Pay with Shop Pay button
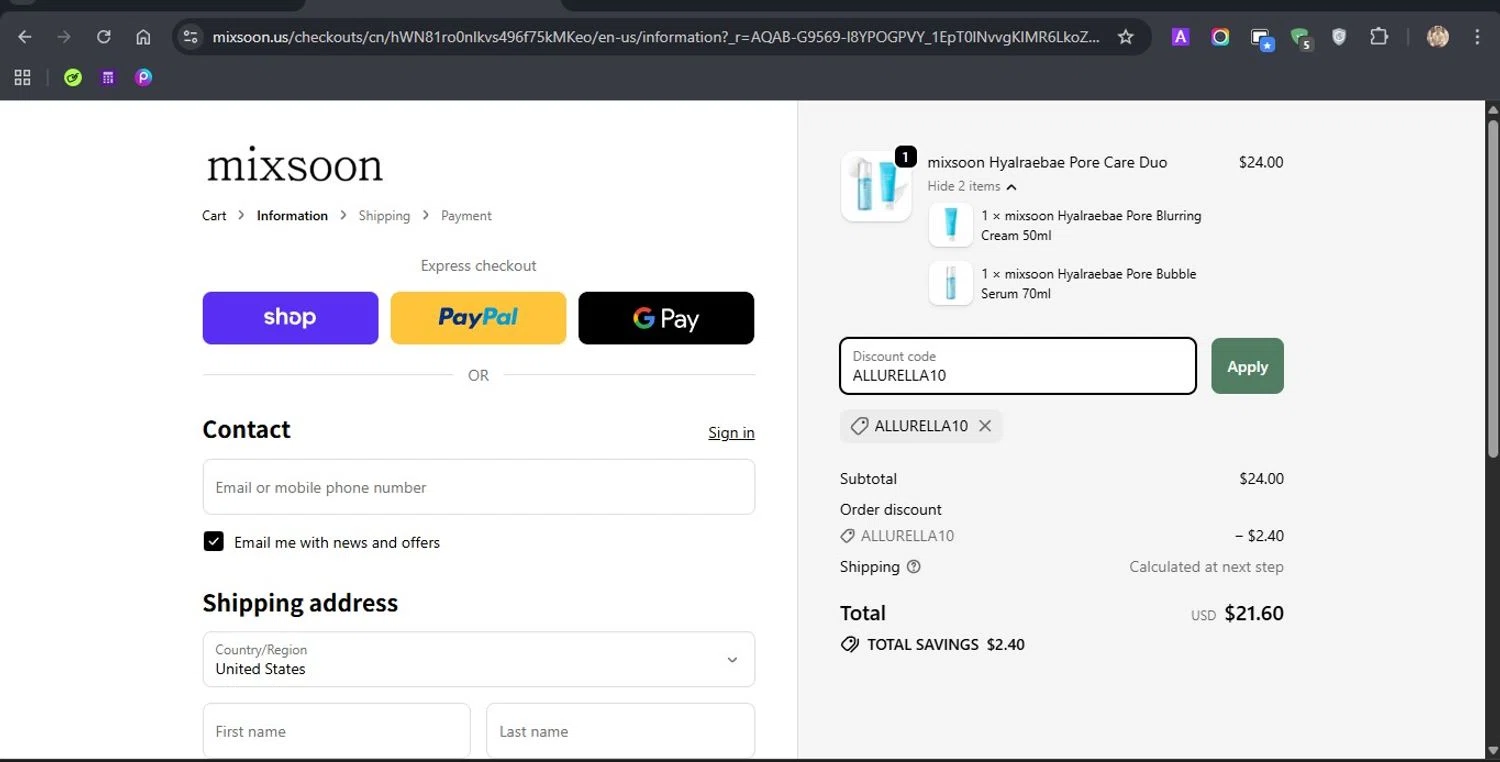This screenshot has width=1500, height=762. tap(290, 318)
